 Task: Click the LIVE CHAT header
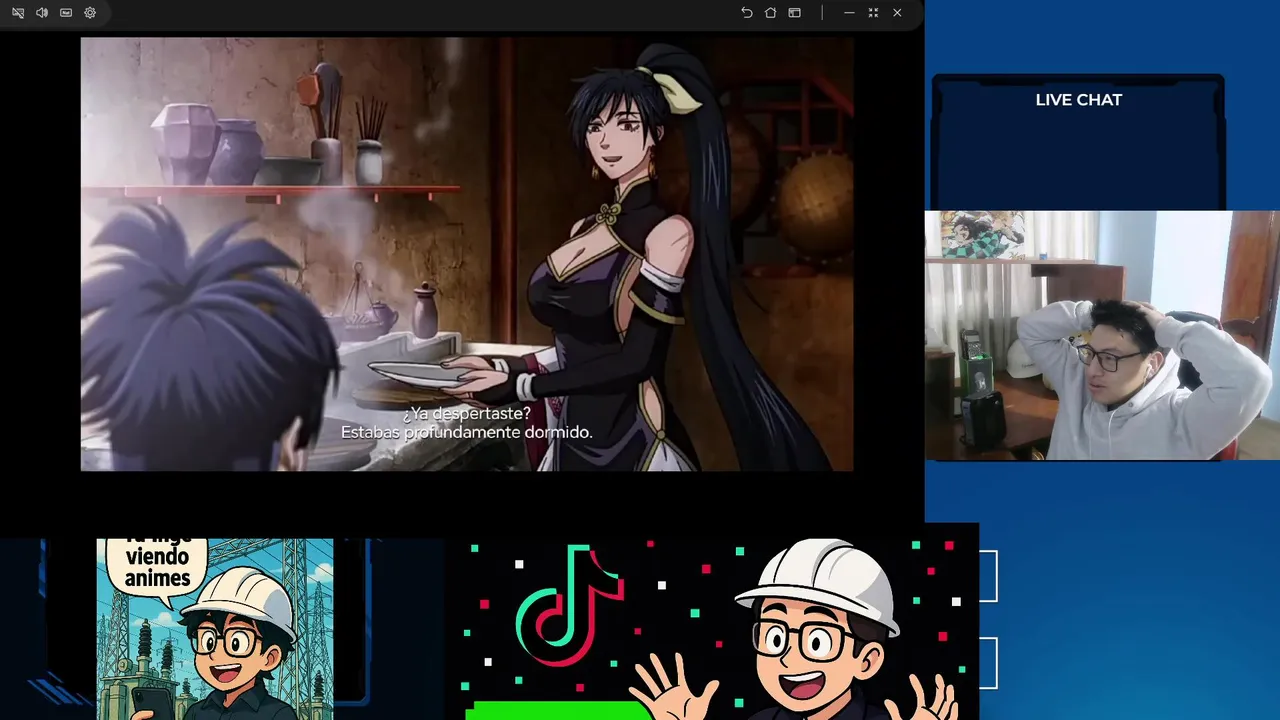1078,100
